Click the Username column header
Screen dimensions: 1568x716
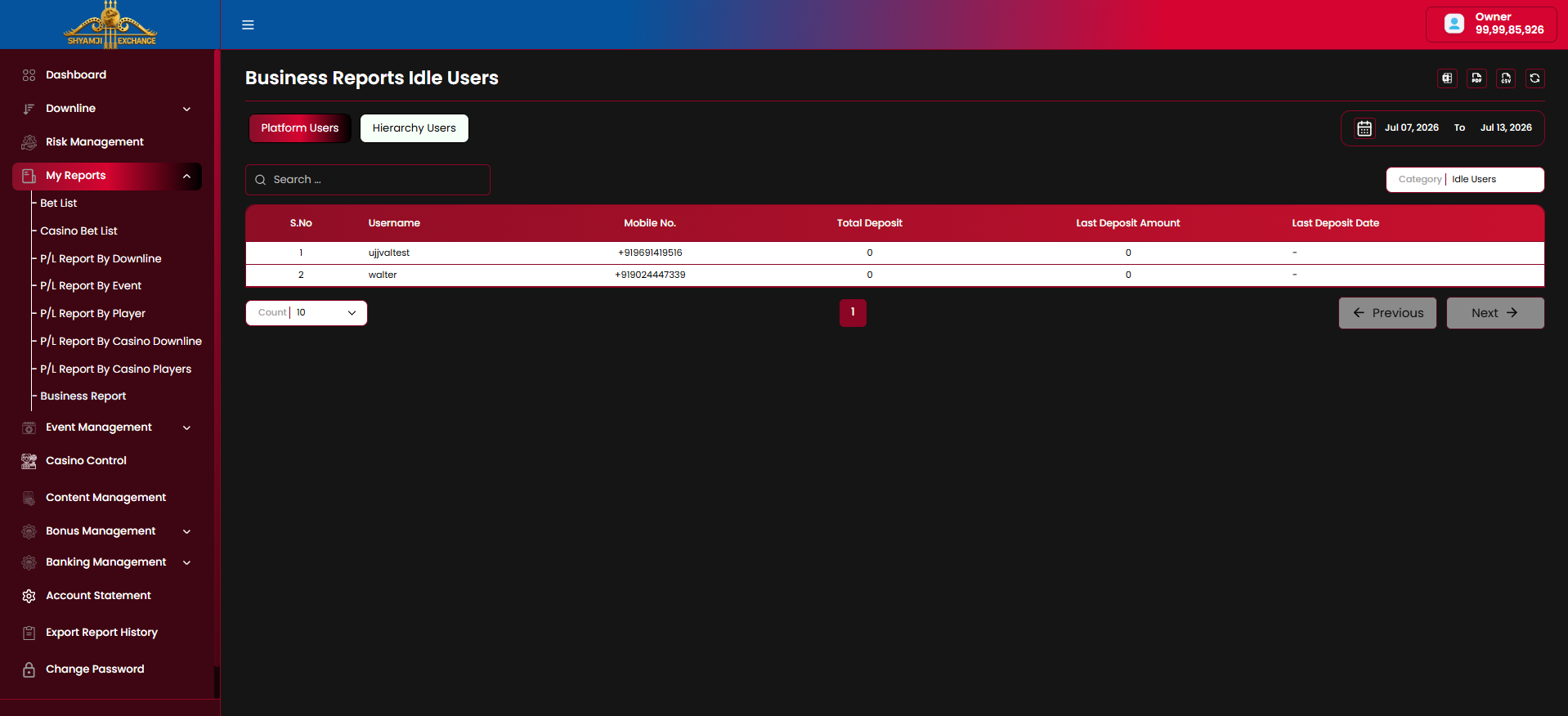tap(394, 223)
